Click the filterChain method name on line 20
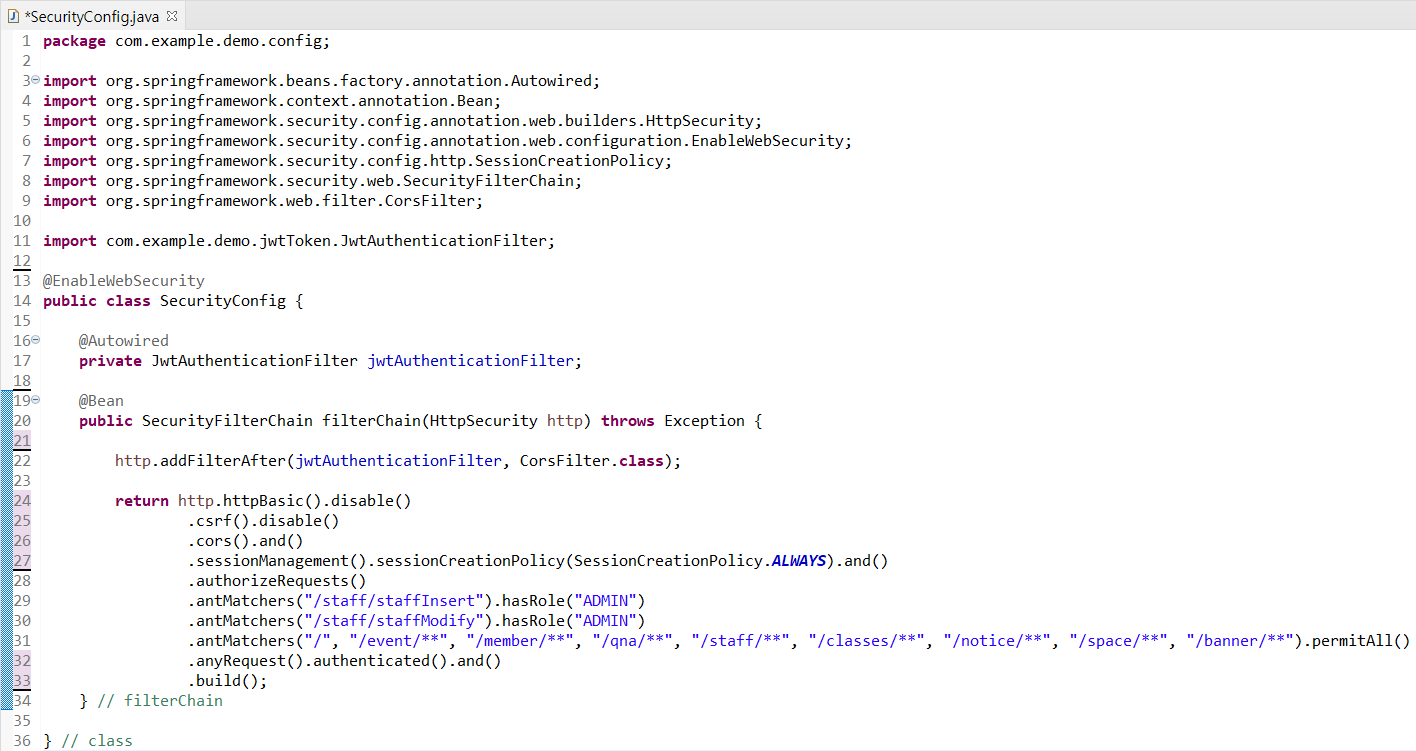This screenshot has height=751, width=1416. (371, 421)
